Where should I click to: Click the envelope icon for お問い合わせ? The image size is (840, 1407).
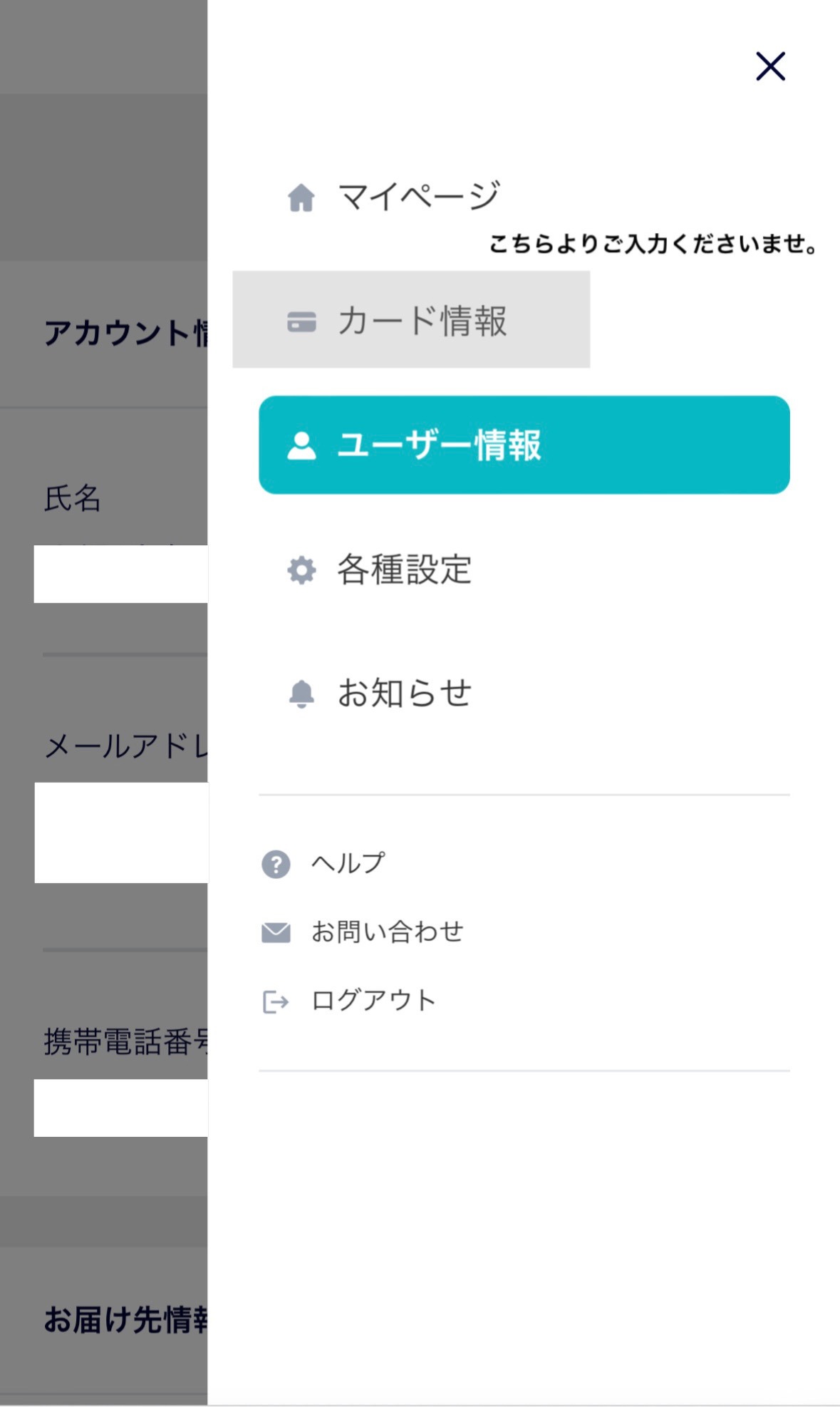click(276, 932)
